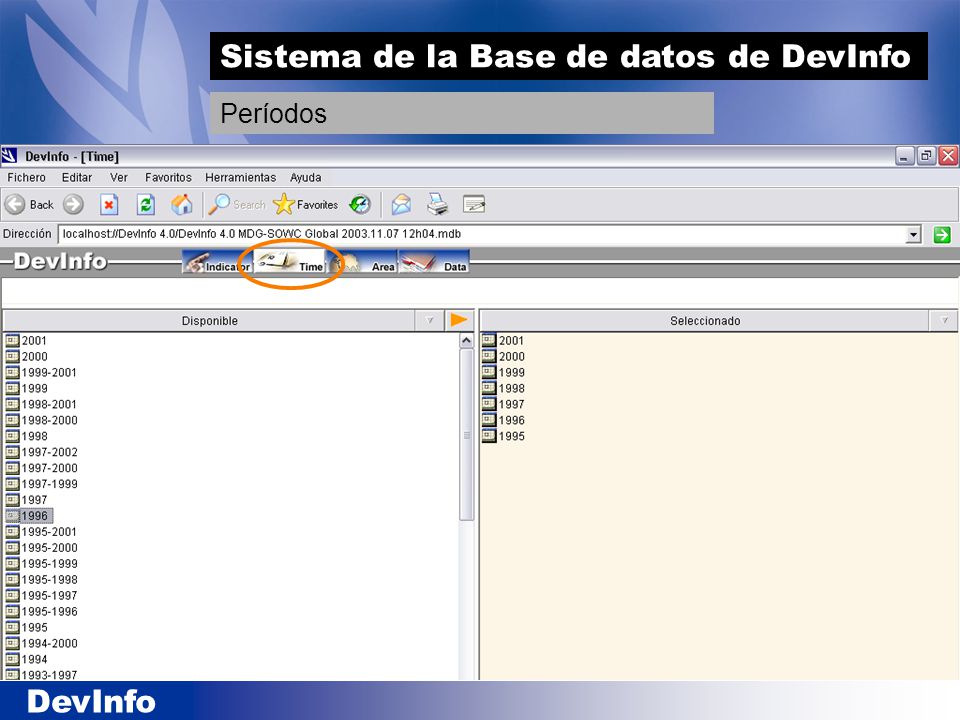This screenshot has height=720, width=960.
Task: Click the green Go arrow button
Action: point(942,234)
